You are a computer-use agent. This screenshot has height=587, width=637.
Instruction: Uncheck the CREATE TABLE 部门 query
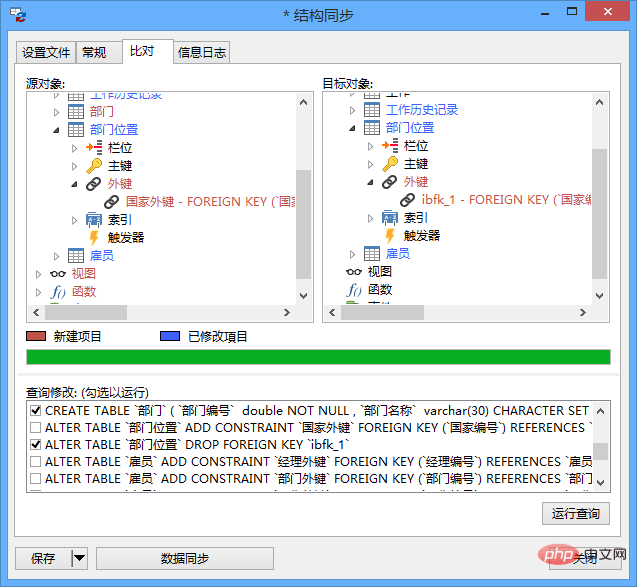click(x=36, y=411)
